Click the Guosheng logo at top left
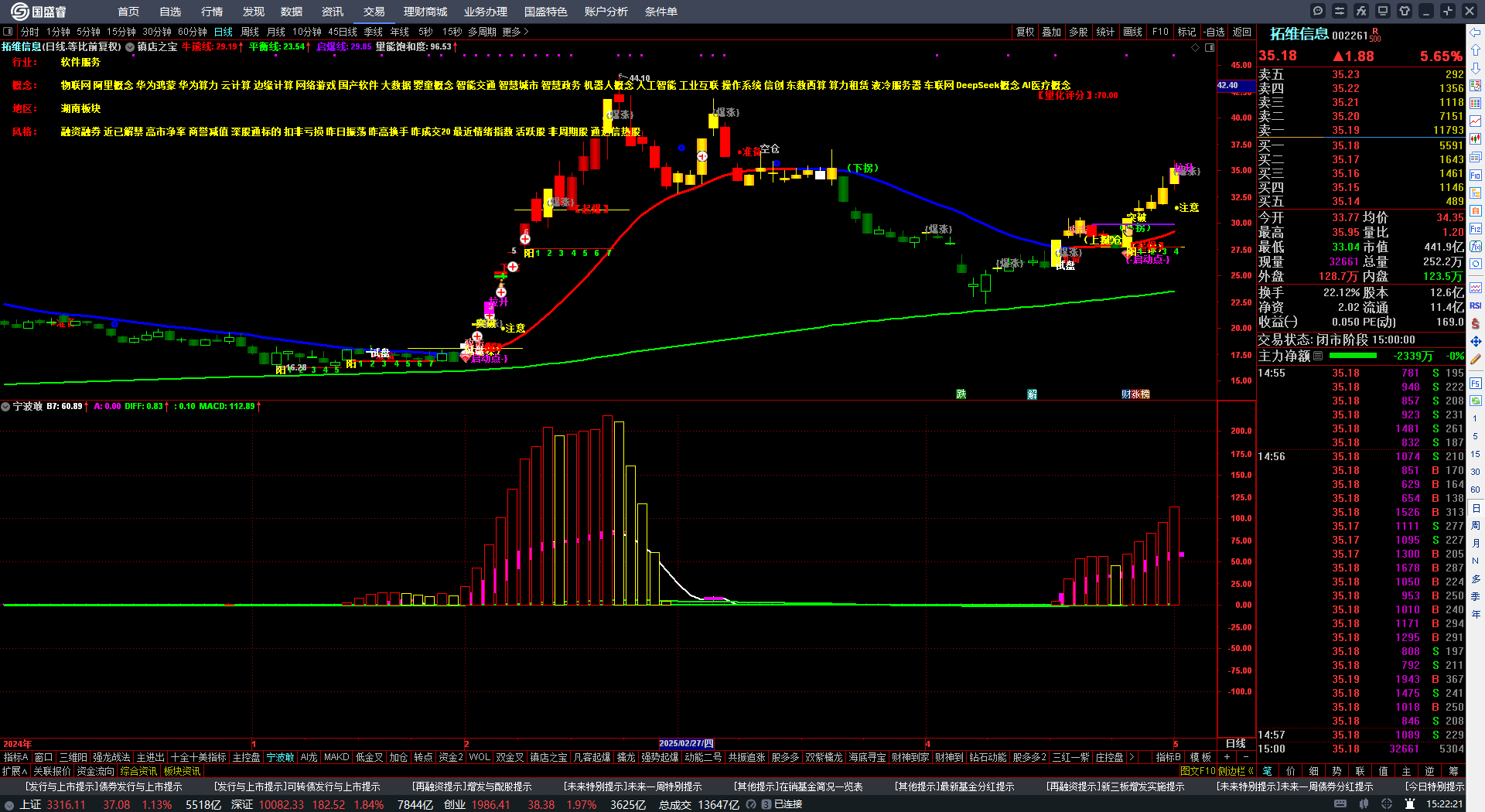1485x812 pixels. (39, 12)
